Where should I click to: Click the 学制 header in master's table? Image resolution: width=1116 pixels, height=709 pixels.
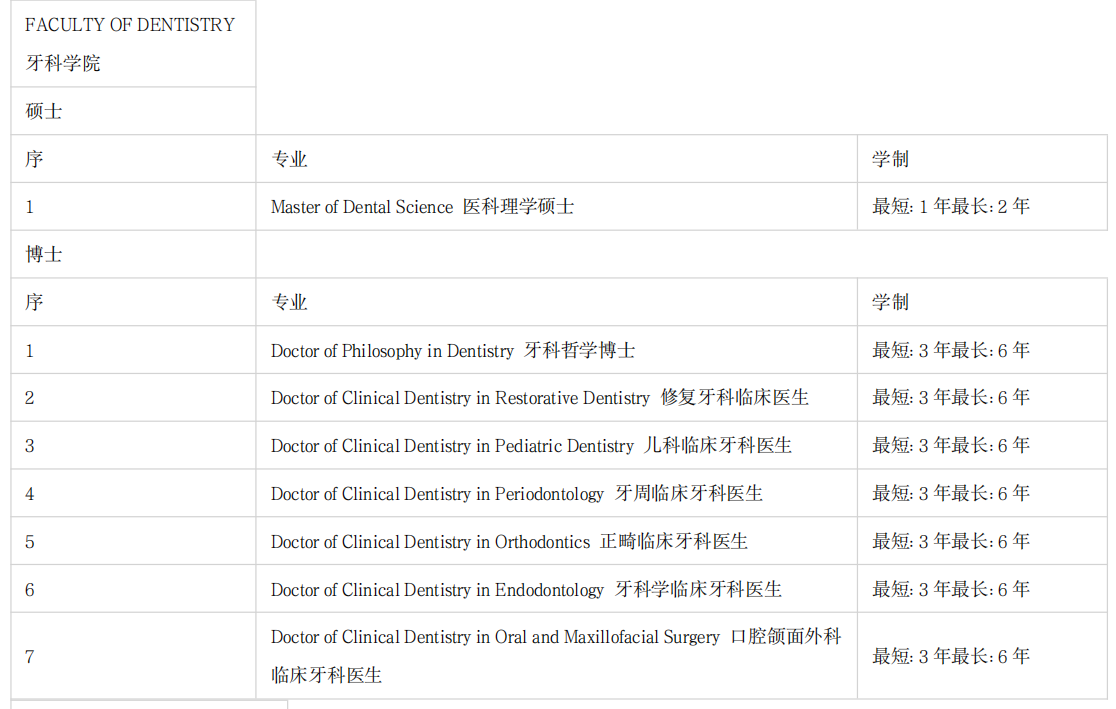pos(890,159)
